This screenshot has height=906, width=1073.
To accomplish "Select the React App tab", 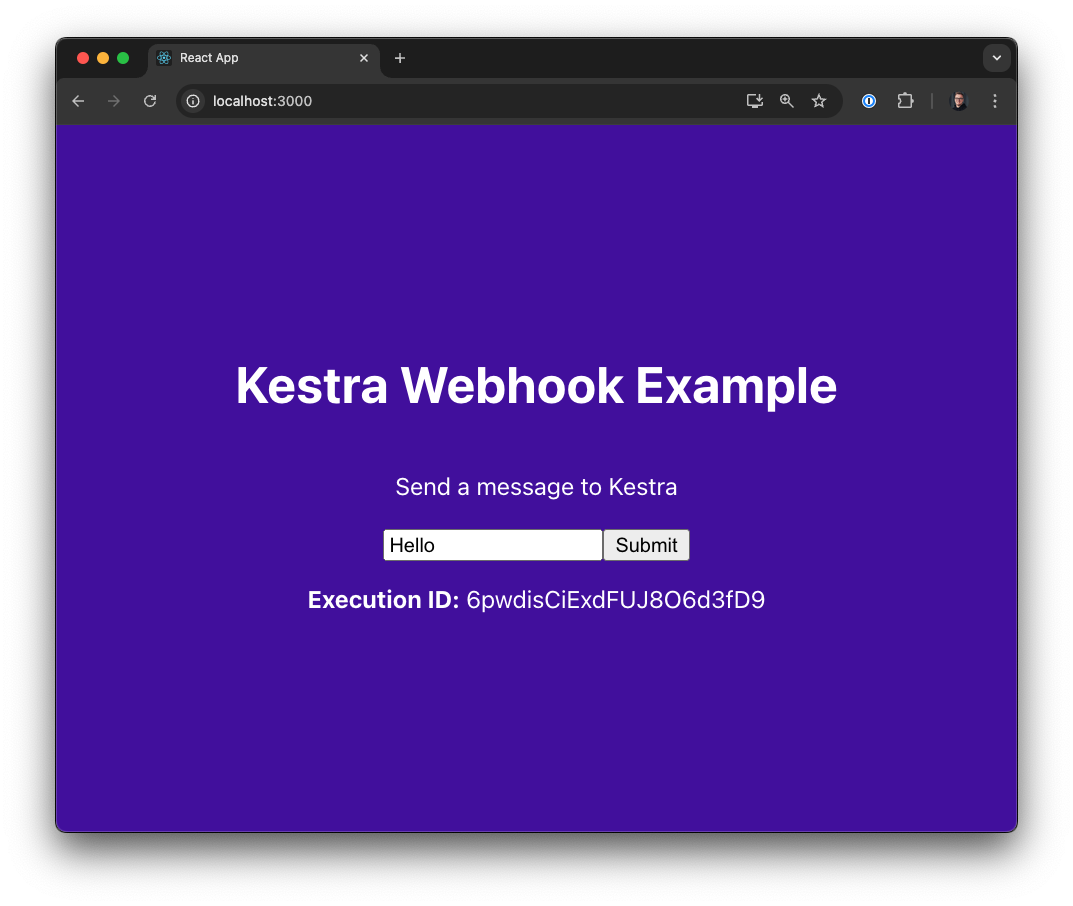I will click(250, 58).
